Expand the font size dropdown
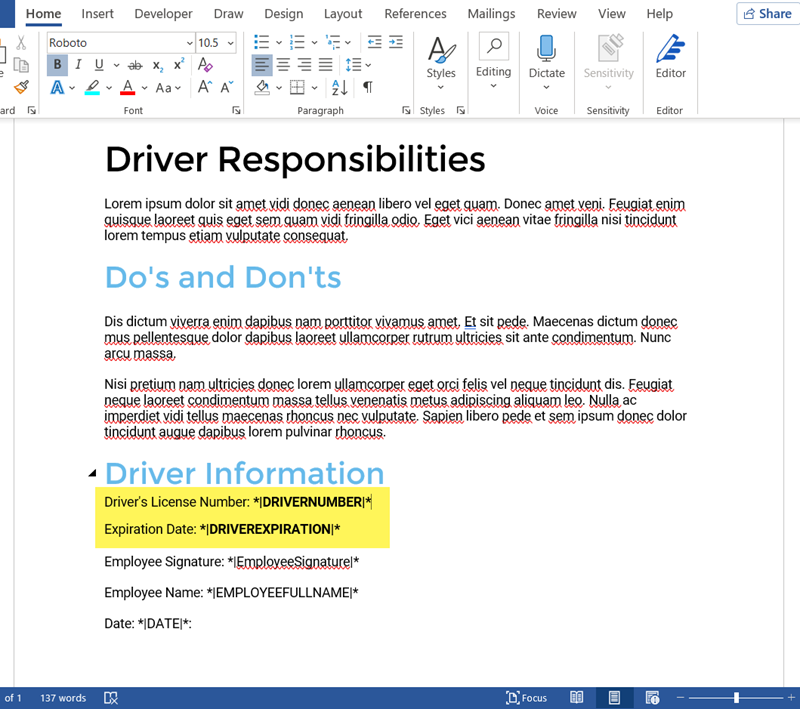The width and height of the screenshot is (800, 709). tap(231, 43)
